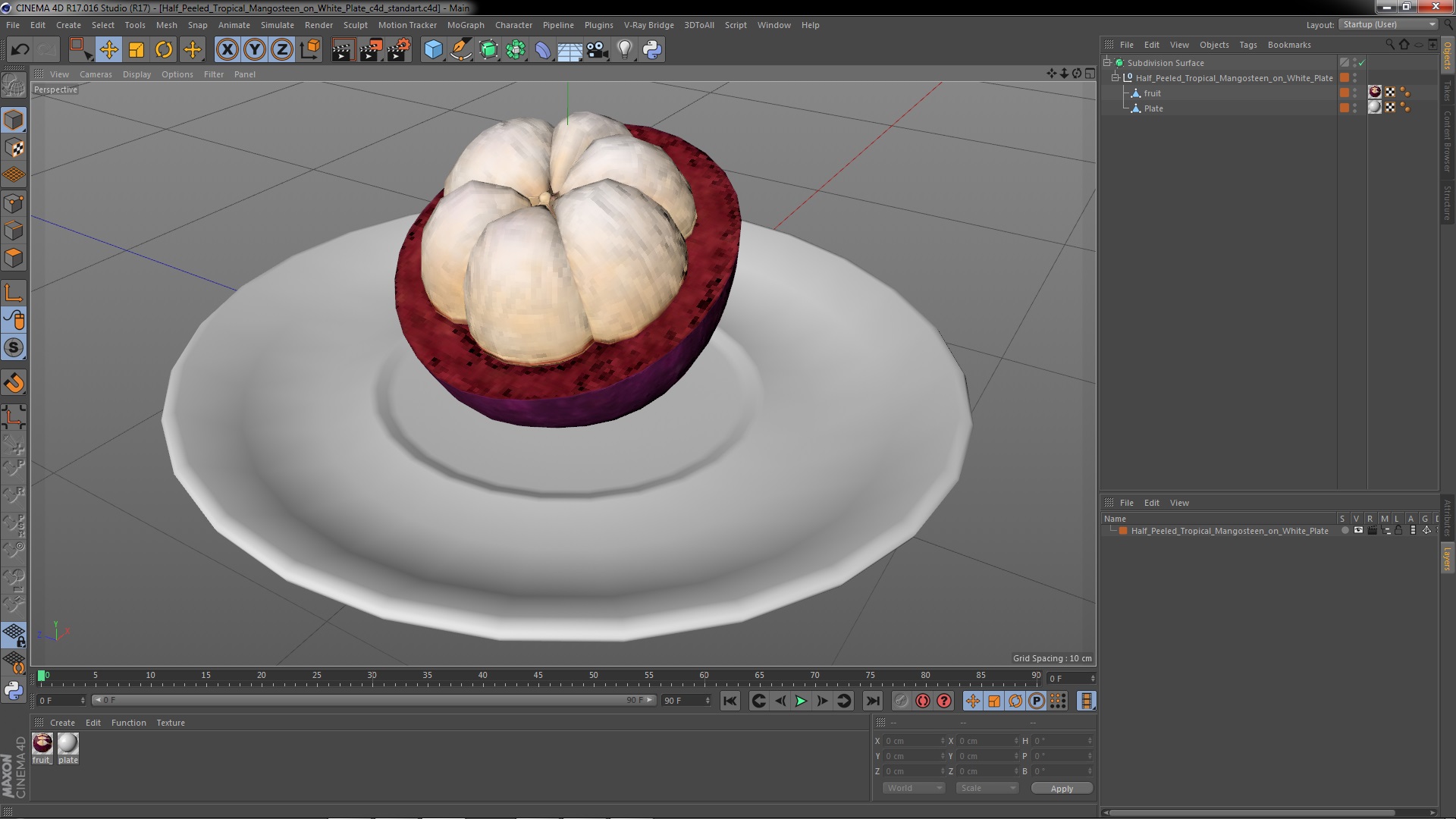Toggle Autokeying button
This screenshot has height=819, width=1456.
click(x=923, y=701)
